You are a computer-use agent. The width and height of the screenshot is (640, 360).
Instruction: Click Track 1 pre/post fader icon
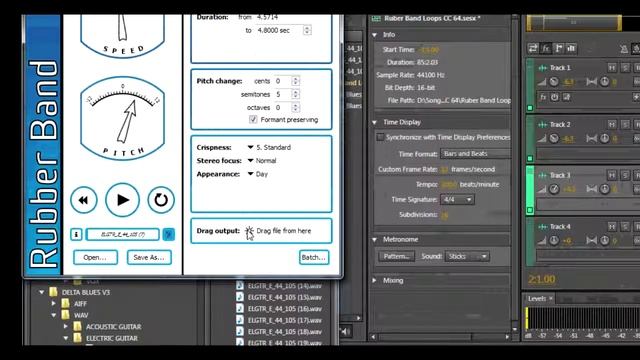[567, 98]
